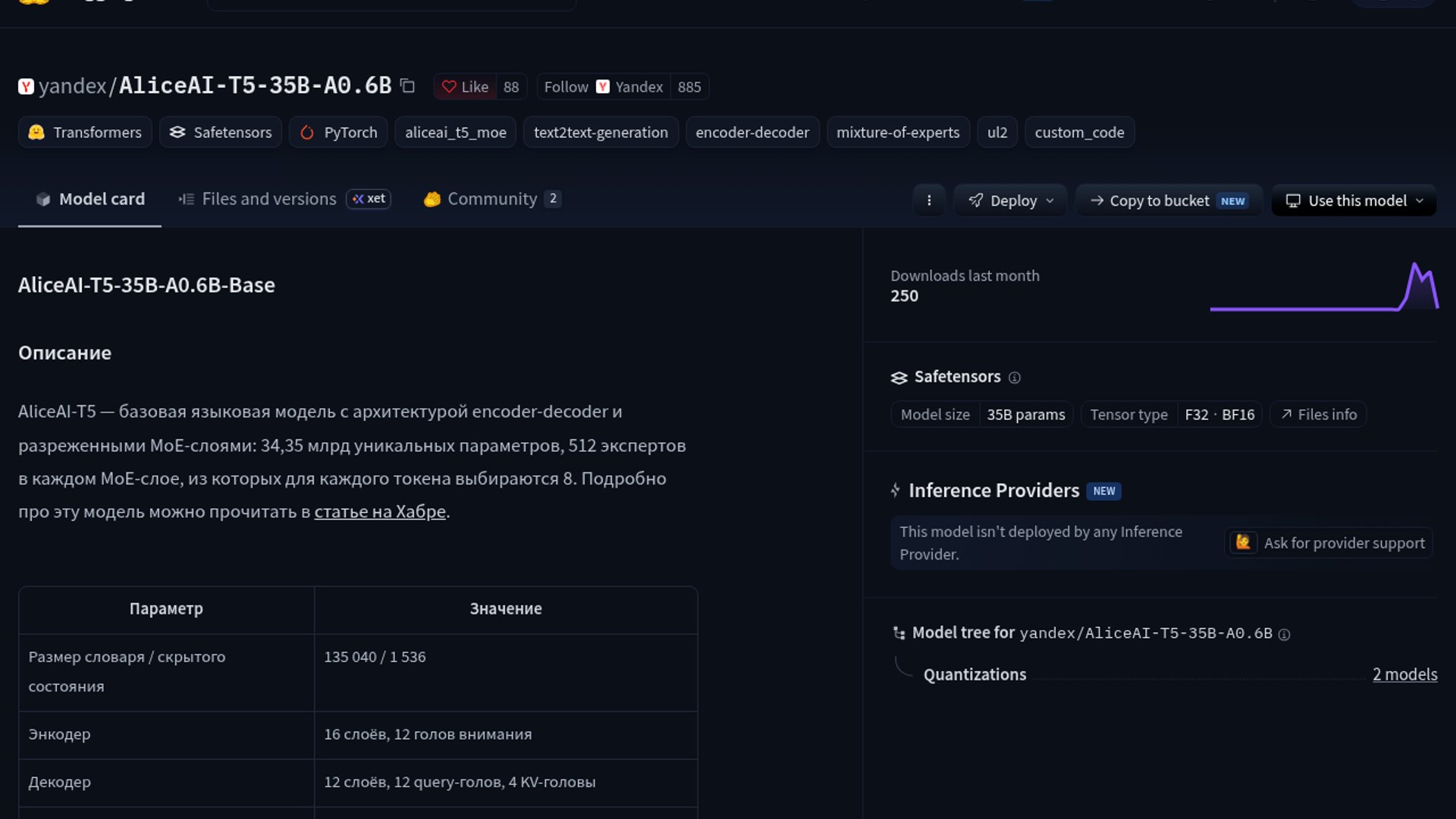Ask for provider support
The width and height of the screenshot is (1456, 819).
[1329, 543]
